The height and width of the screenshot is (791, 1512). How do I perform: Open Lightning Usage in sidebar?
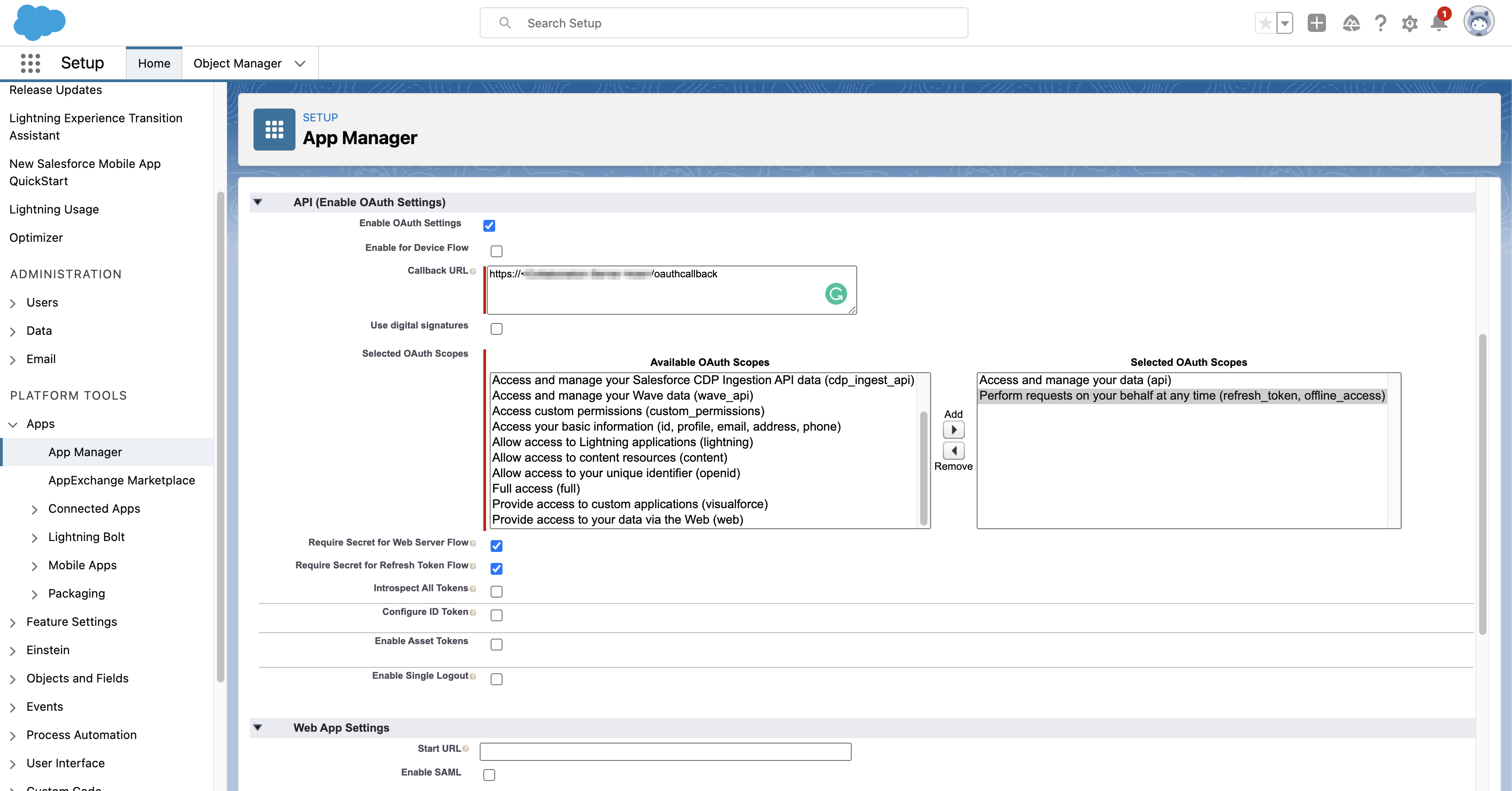pyautogui.click(x=54, y=209)
